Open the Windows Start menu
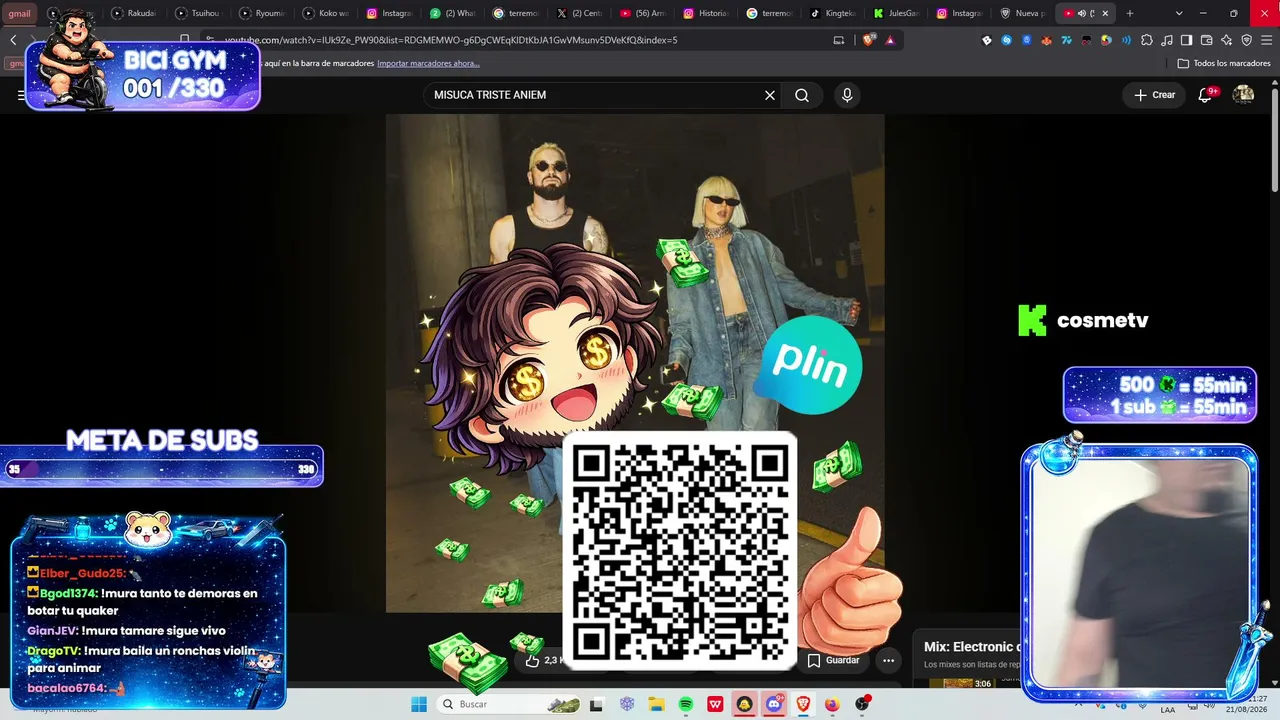This screenshot has width=1280, height=720. coord(419,704)
